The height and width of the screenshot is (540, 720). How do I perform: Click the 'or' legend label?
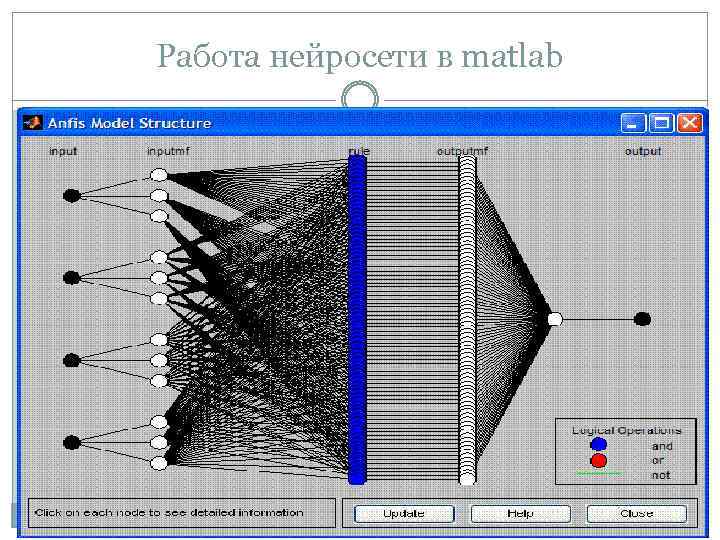(658, 460)
